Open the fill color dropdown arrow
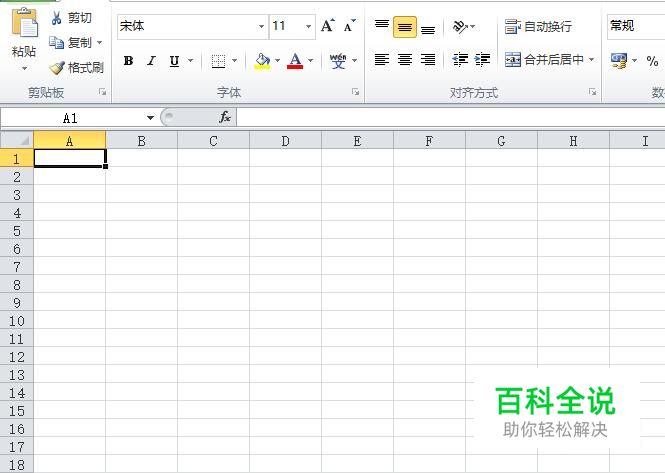 pos(278,61)
